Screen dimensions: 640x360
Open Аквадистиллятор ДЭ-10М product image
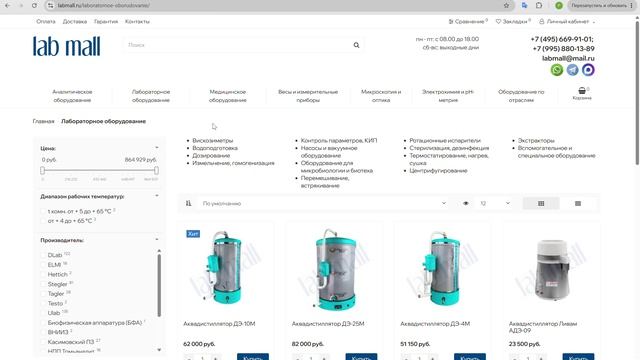(x=227, y=269)
